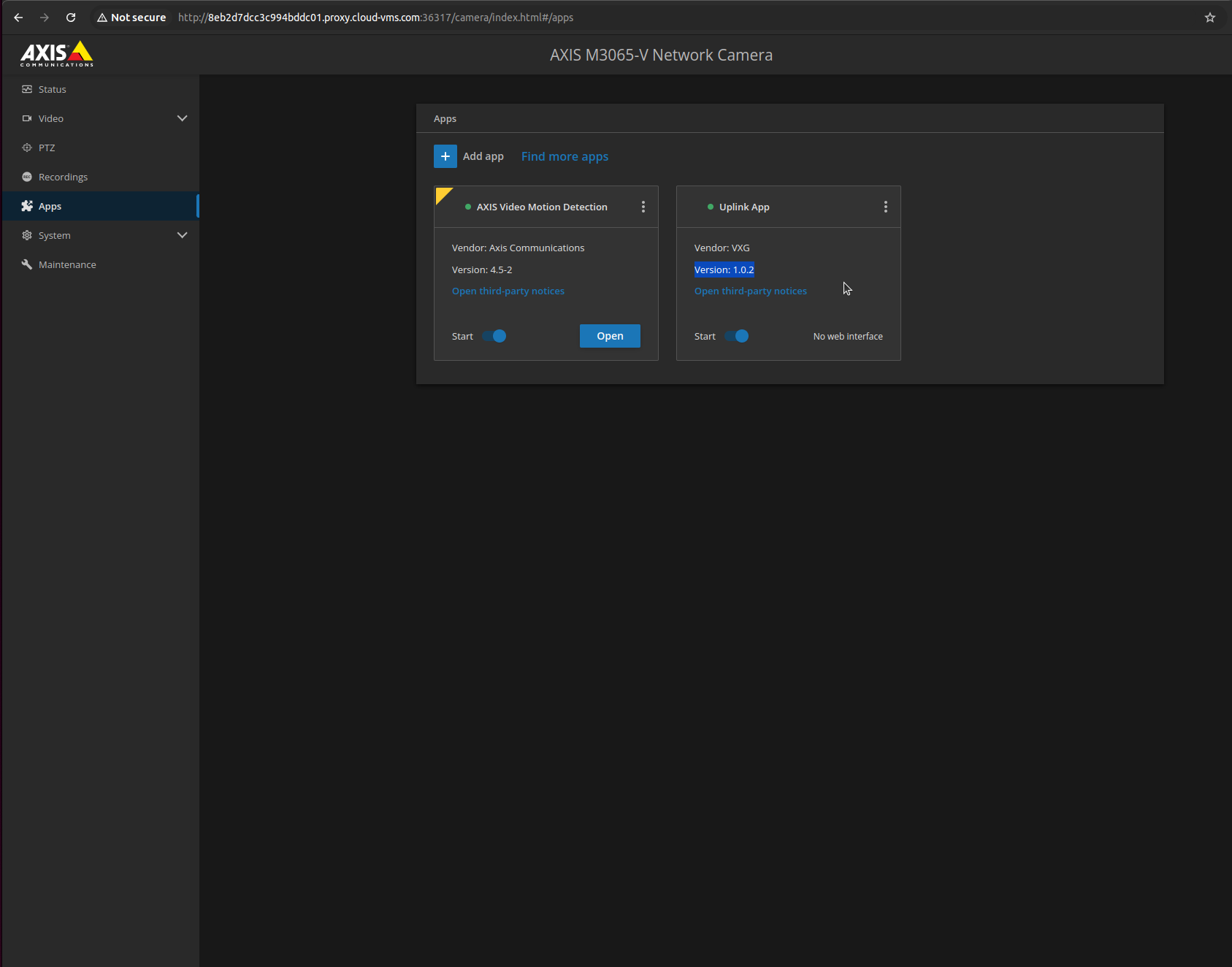Click the browser address bar URL
Viewport: 1232px width, 967px height.
point(375,18)
